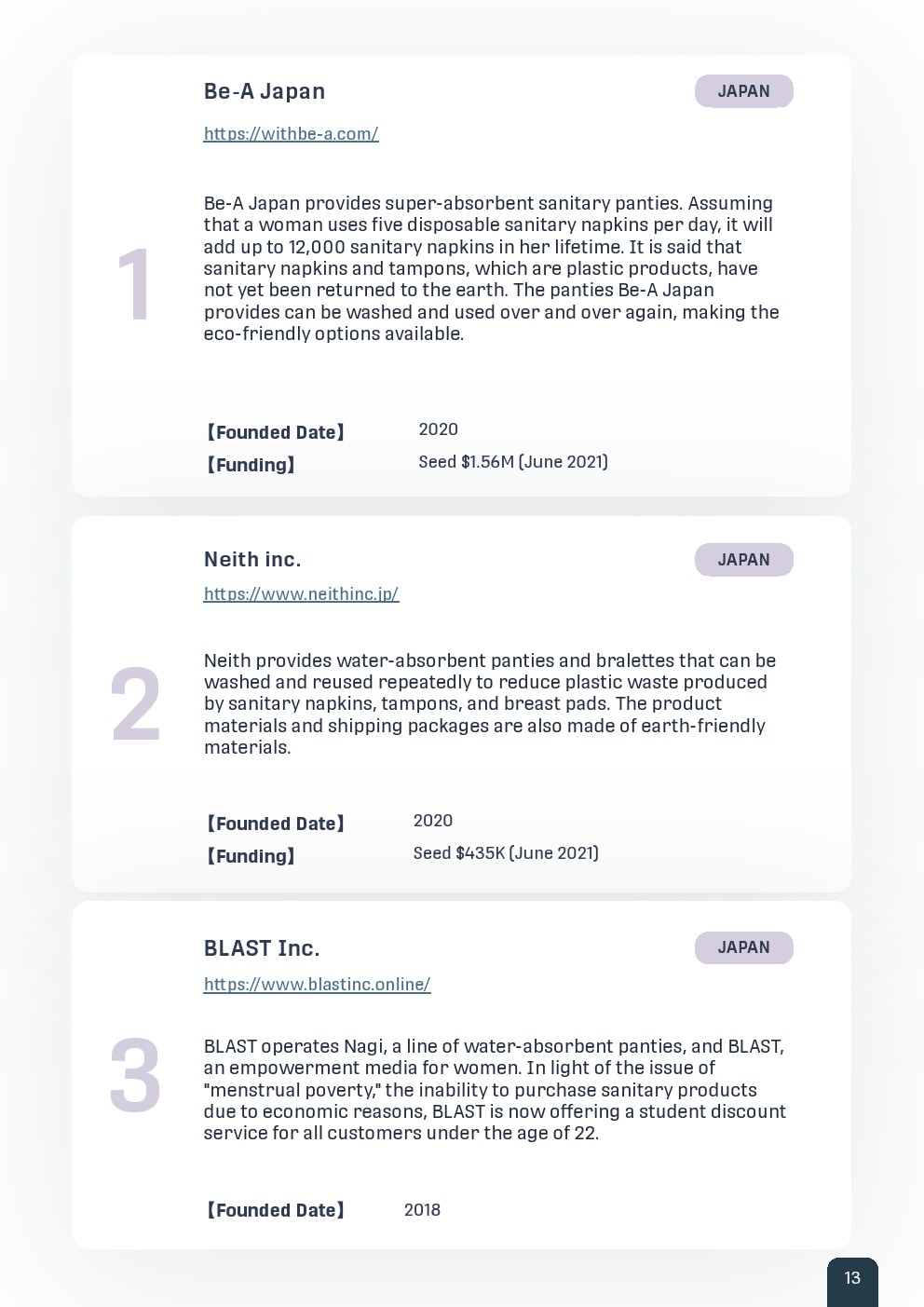Click the Neith inc. company heading
This screenshot has height=1307, width=924.
click(x=252, y=560)
